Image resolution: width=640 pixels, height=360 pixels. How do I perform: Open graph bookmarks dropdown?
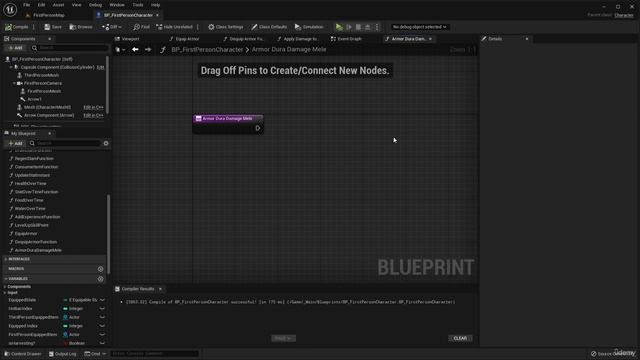pyautogui.click(x=120, y=49)
